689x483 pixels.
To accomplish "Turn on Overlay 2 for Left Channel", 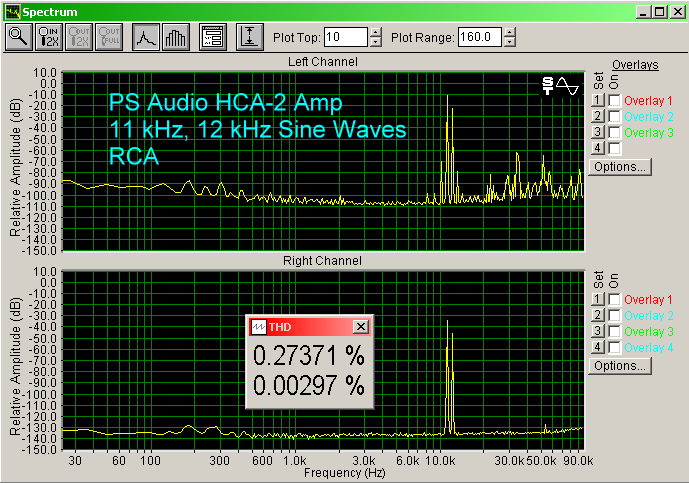I will [x=614, y=117].
